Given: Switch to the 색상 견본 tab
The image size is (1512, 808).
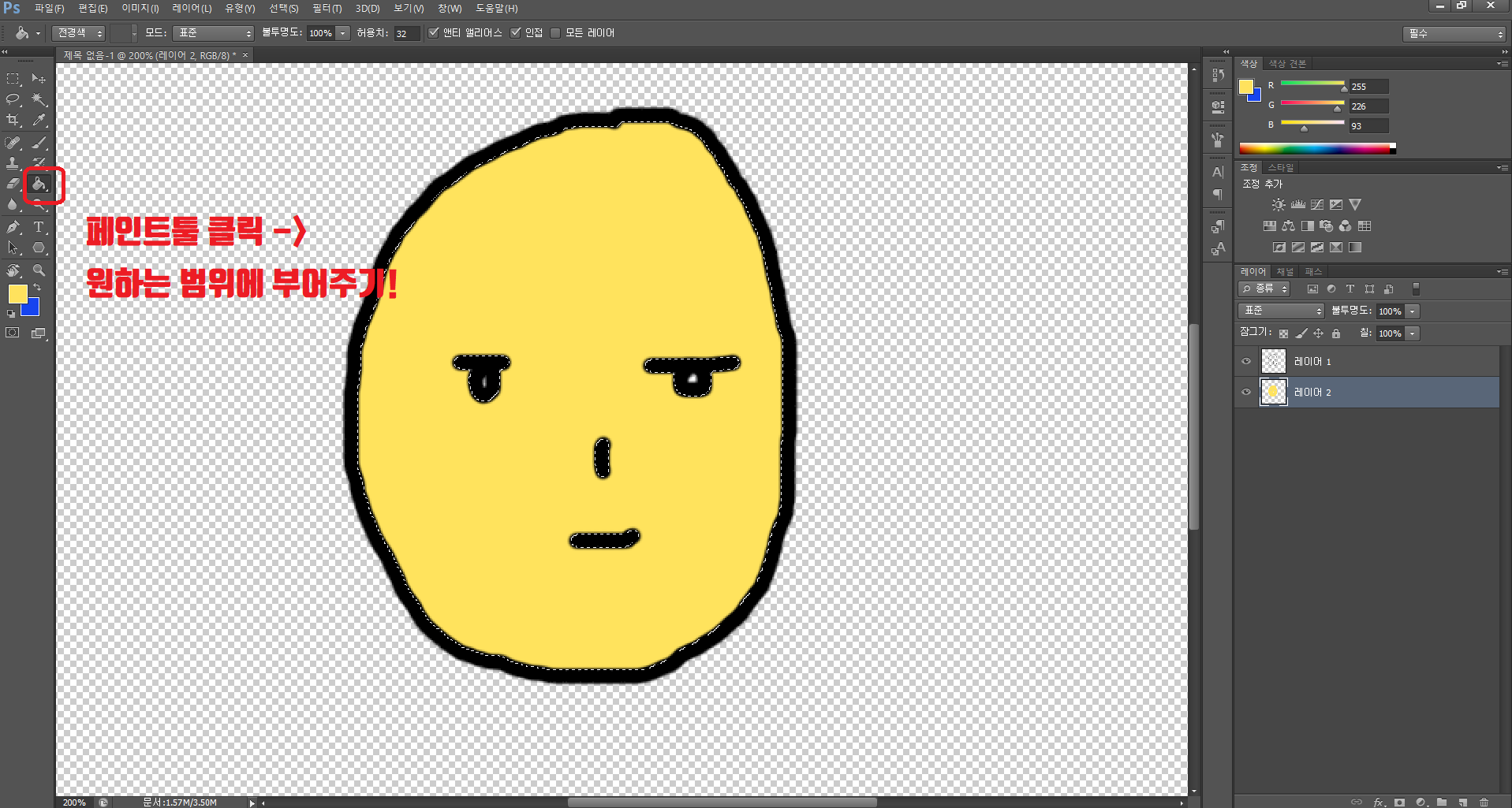Looking at the screenshot, I should pos(1287,64).
